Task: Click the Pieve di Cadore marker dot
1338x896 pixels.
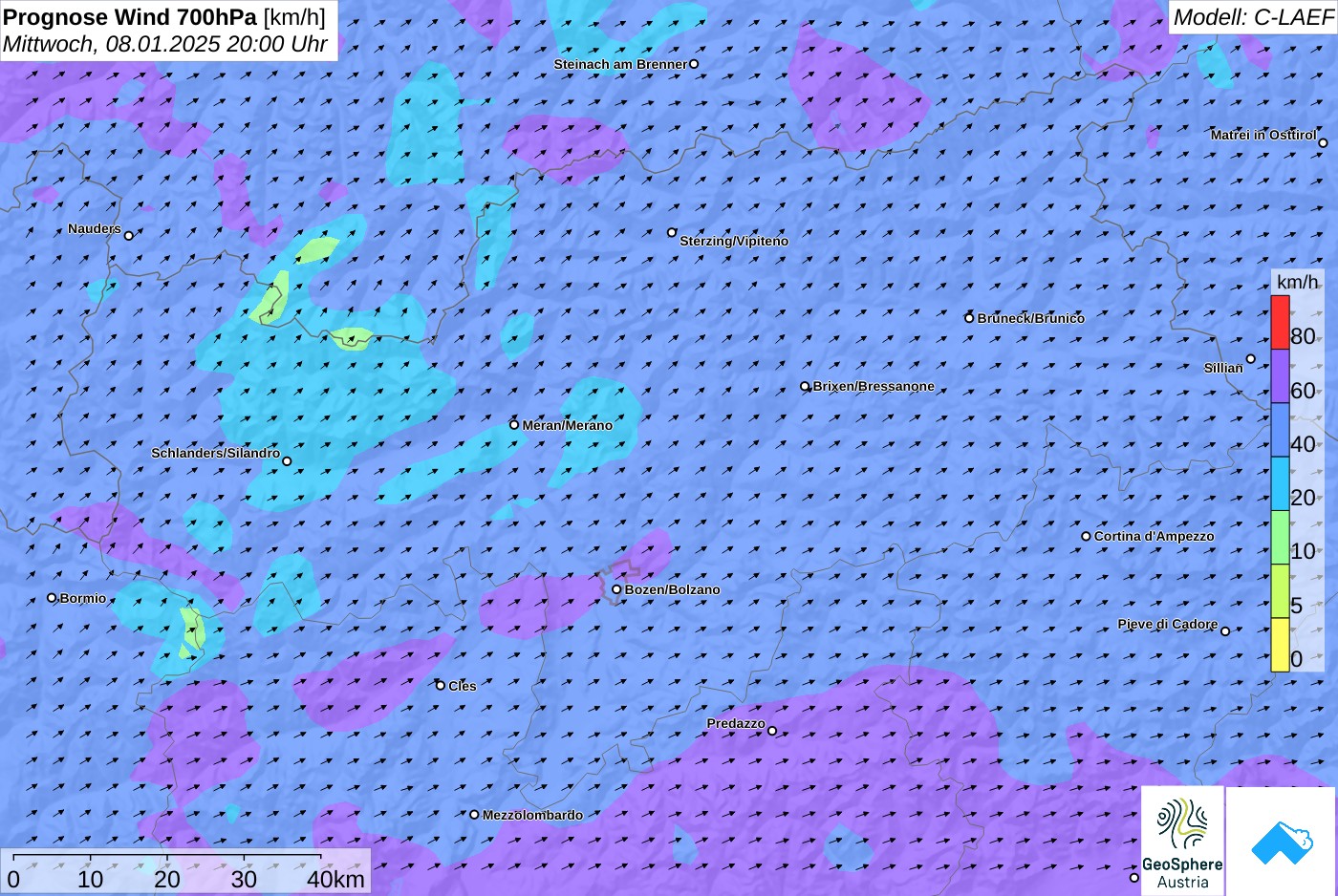Action: [x=1225, y=630]
